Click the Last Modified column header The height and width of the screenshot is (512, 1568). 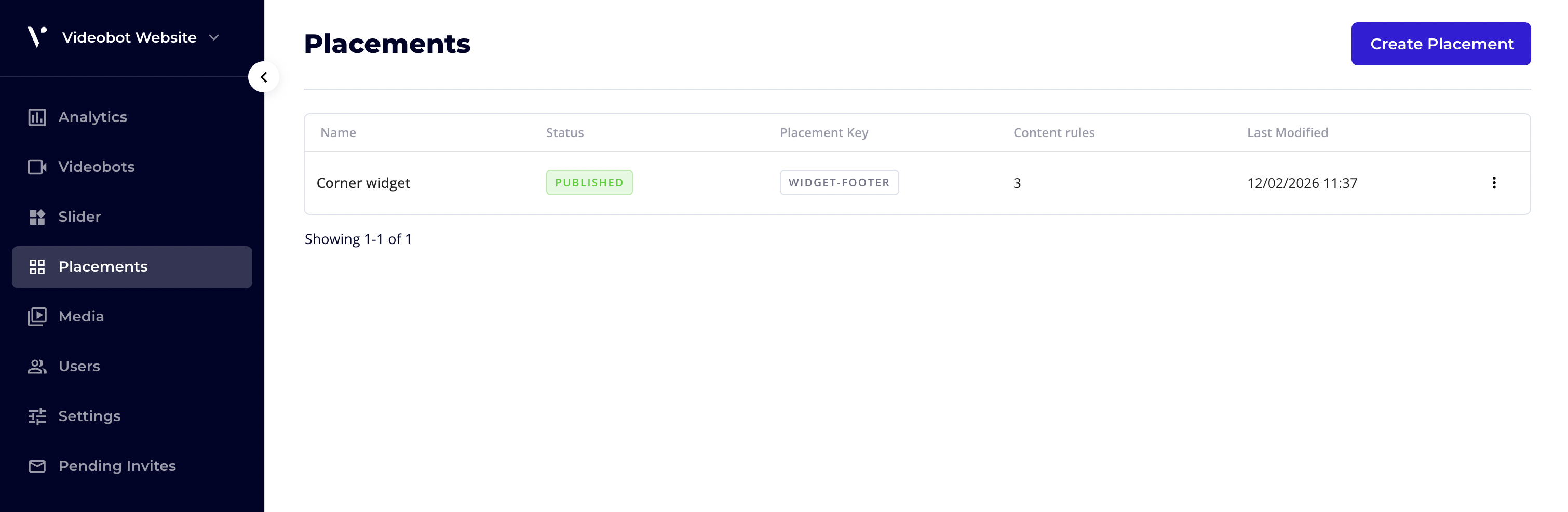click(1287, 133)
